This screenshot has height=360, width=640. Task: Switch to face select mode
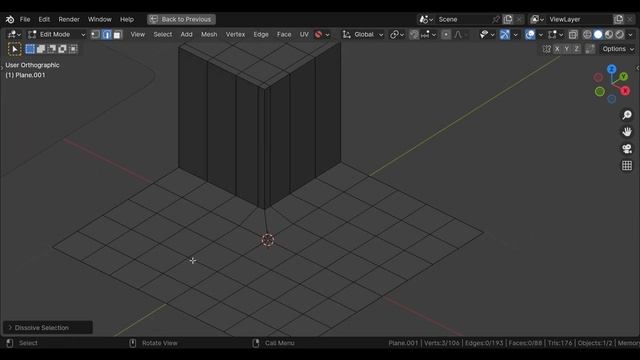point(118,35)
